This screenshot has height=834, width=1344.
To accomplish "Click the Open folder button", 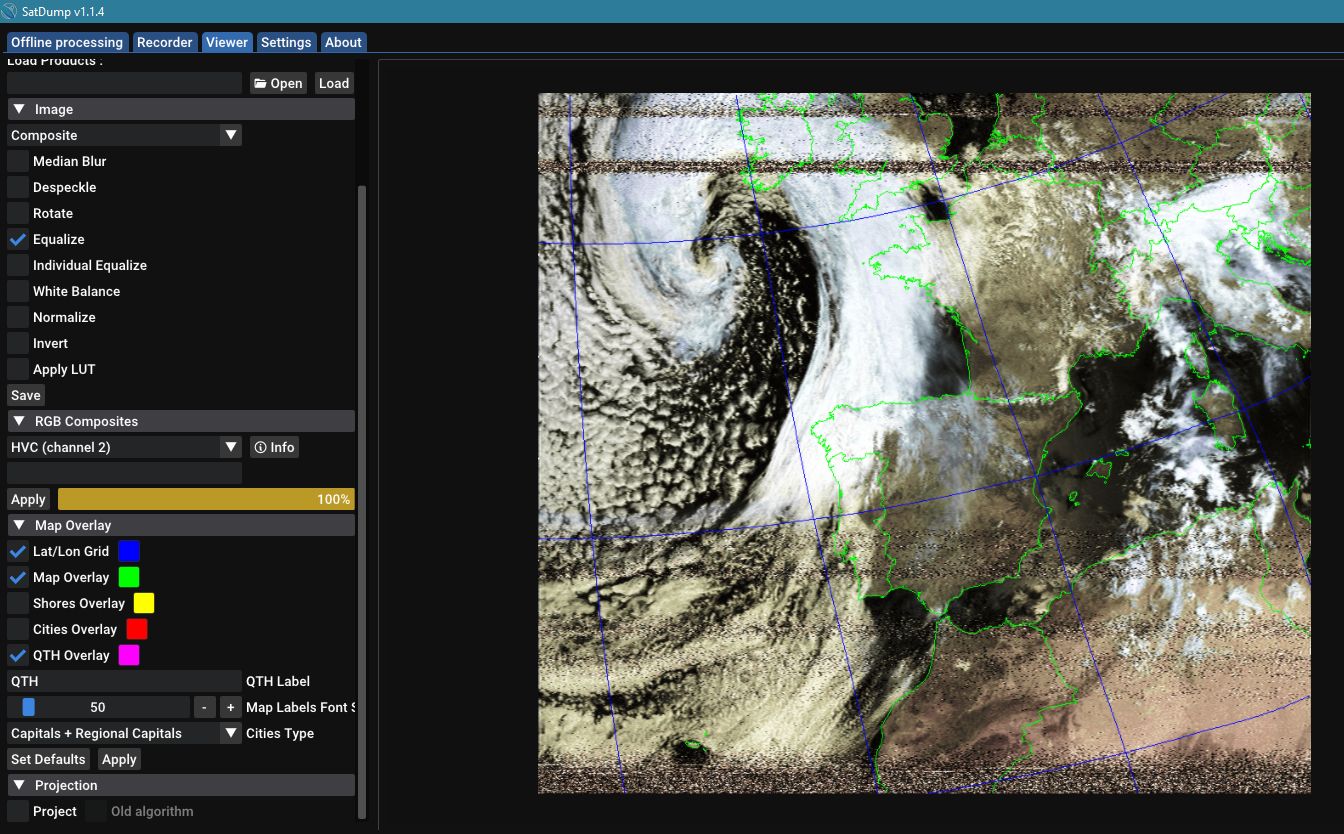I will click(277, 83).
